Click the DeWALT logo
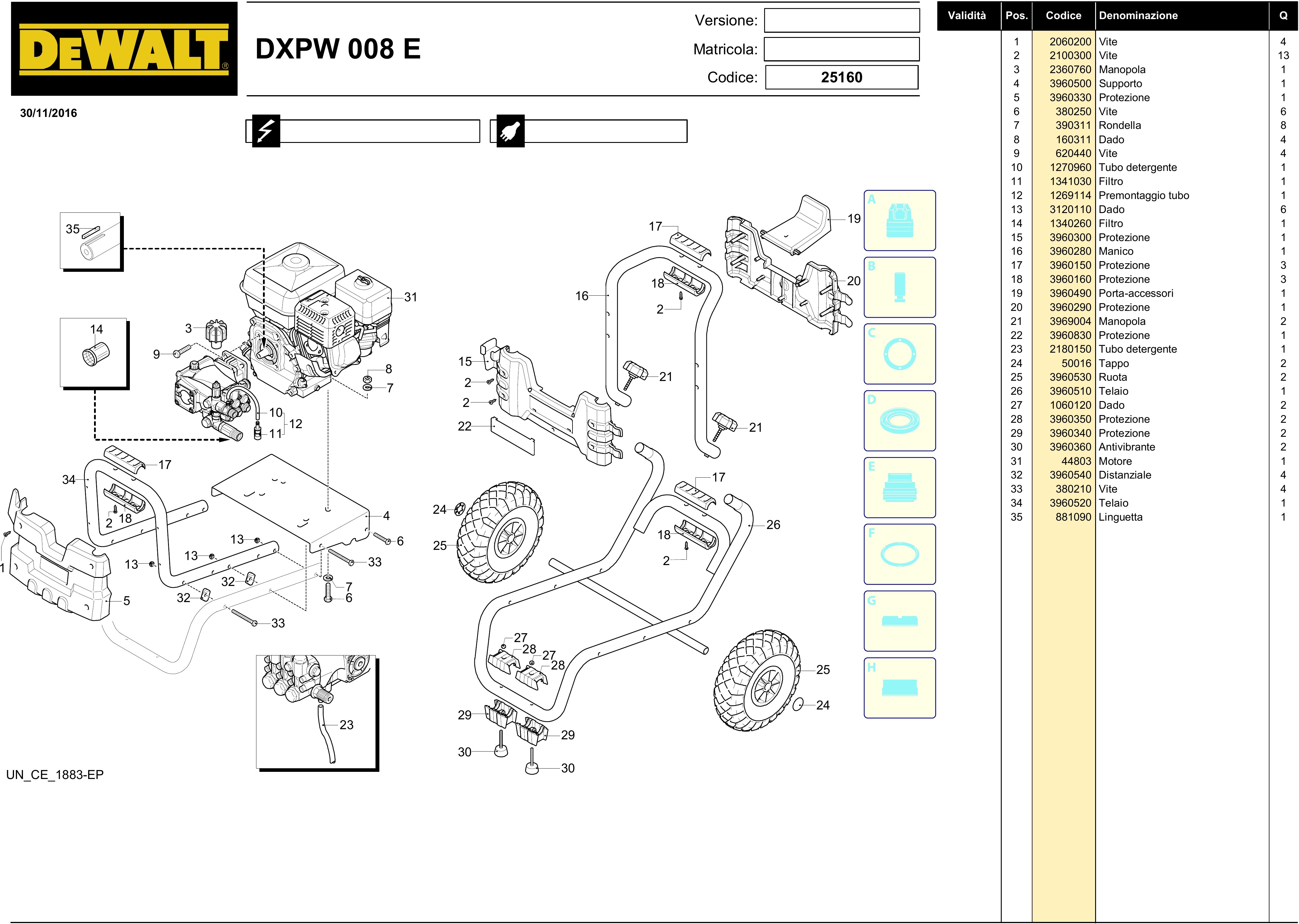Image resolution: width=1299 pixels, height=924 pixels. coord(124,49)
